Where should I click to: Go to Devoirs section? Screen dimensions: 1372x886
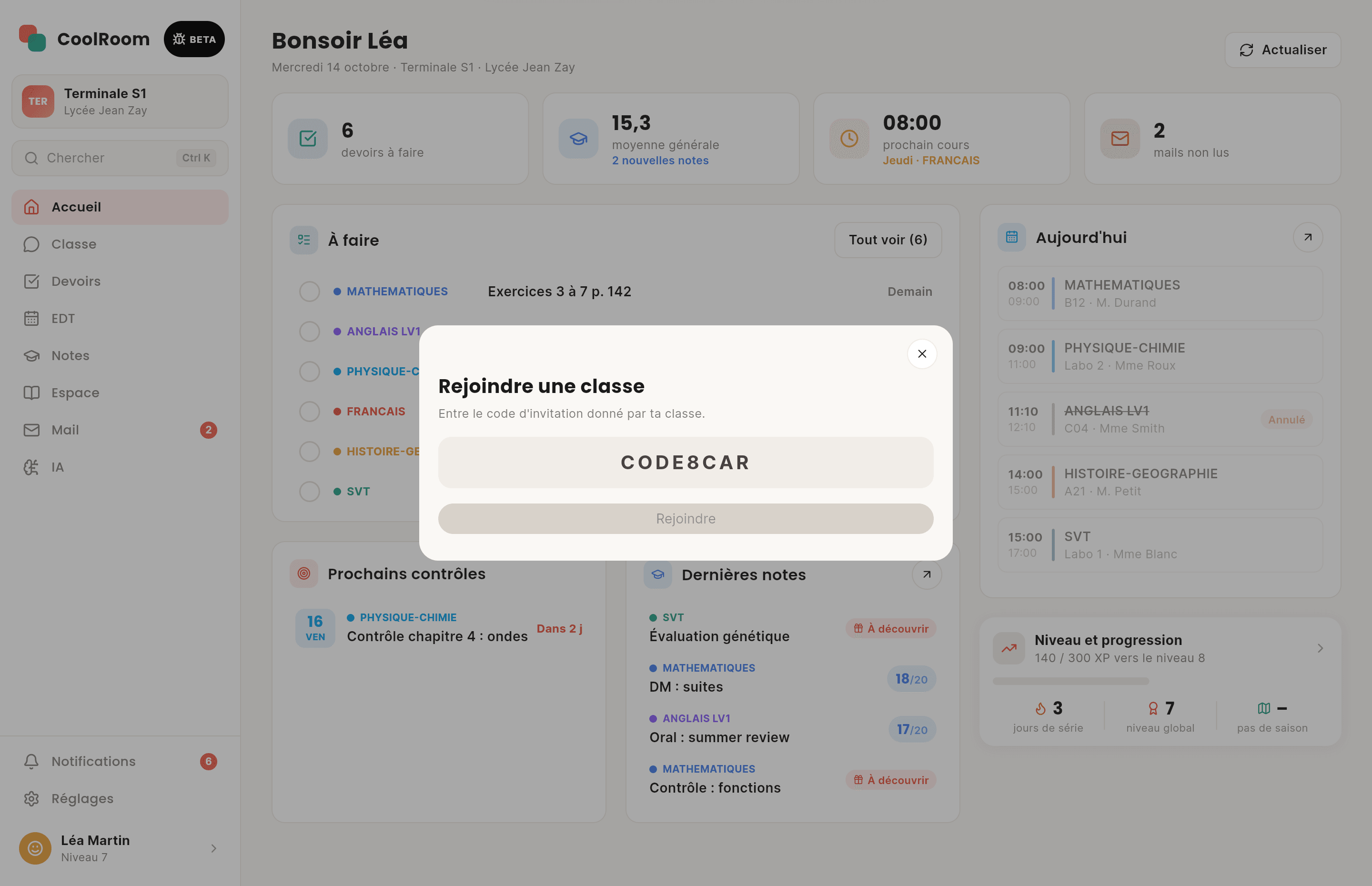tap(120, 282)
